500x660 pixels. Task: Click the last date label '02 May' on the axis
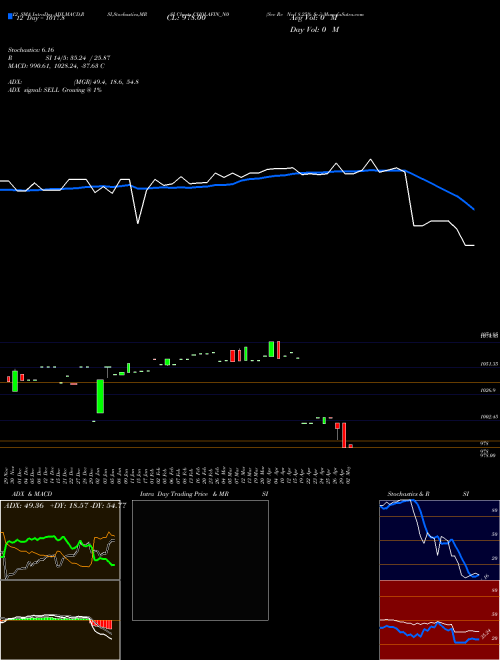coord(350,474)
